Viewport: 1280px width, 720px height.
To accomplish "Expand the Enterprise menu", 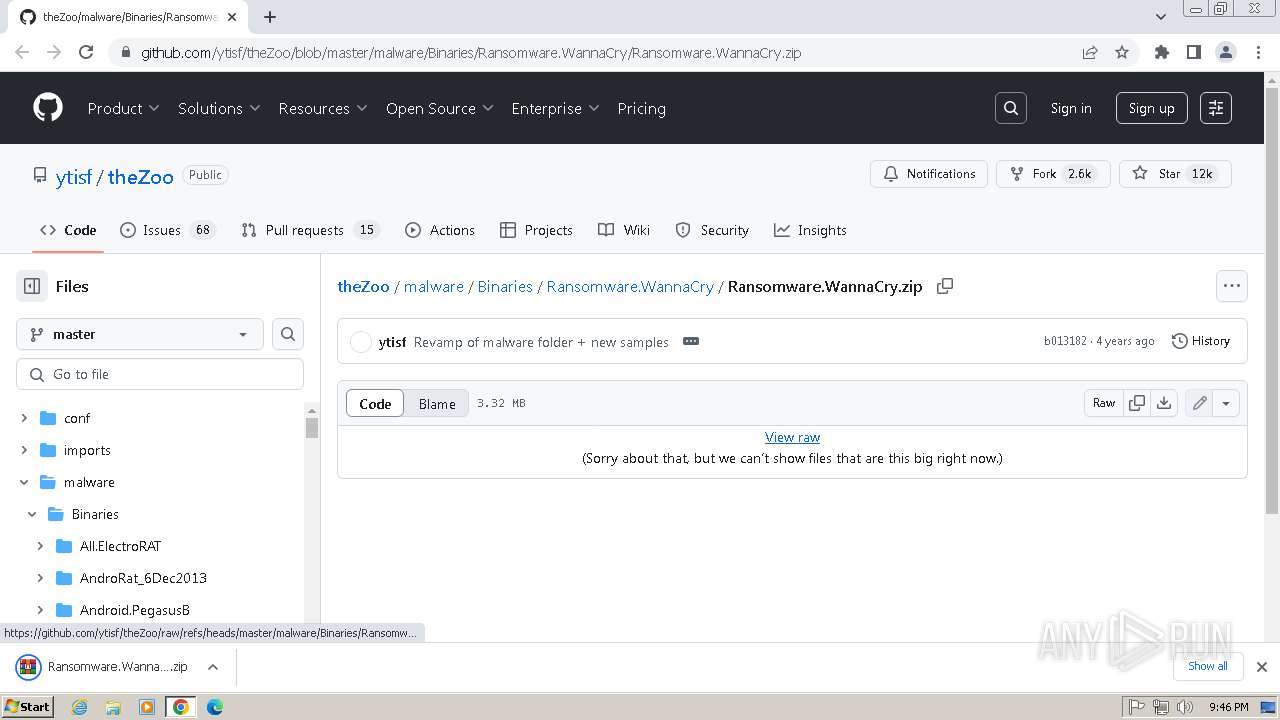I will coord(555,108).
